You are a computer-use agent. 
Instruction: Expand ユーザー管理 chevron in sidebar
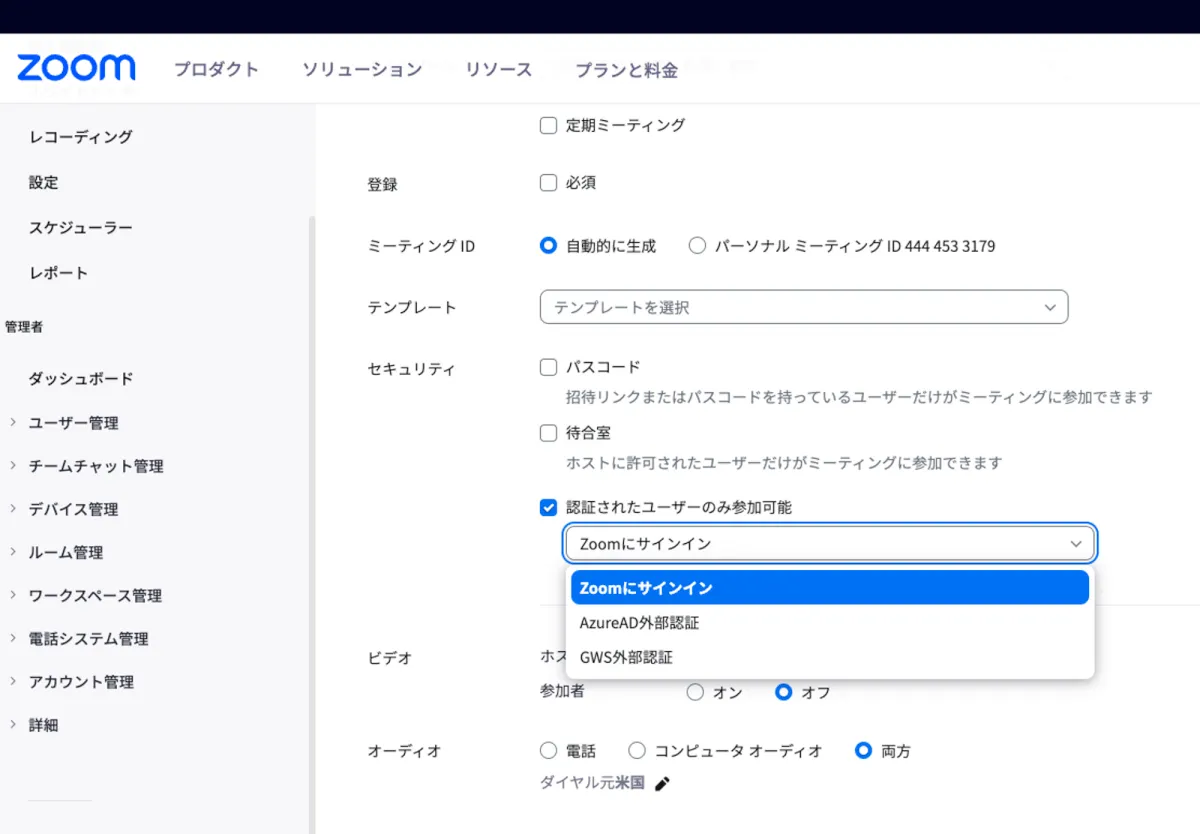tap(13, 423)
